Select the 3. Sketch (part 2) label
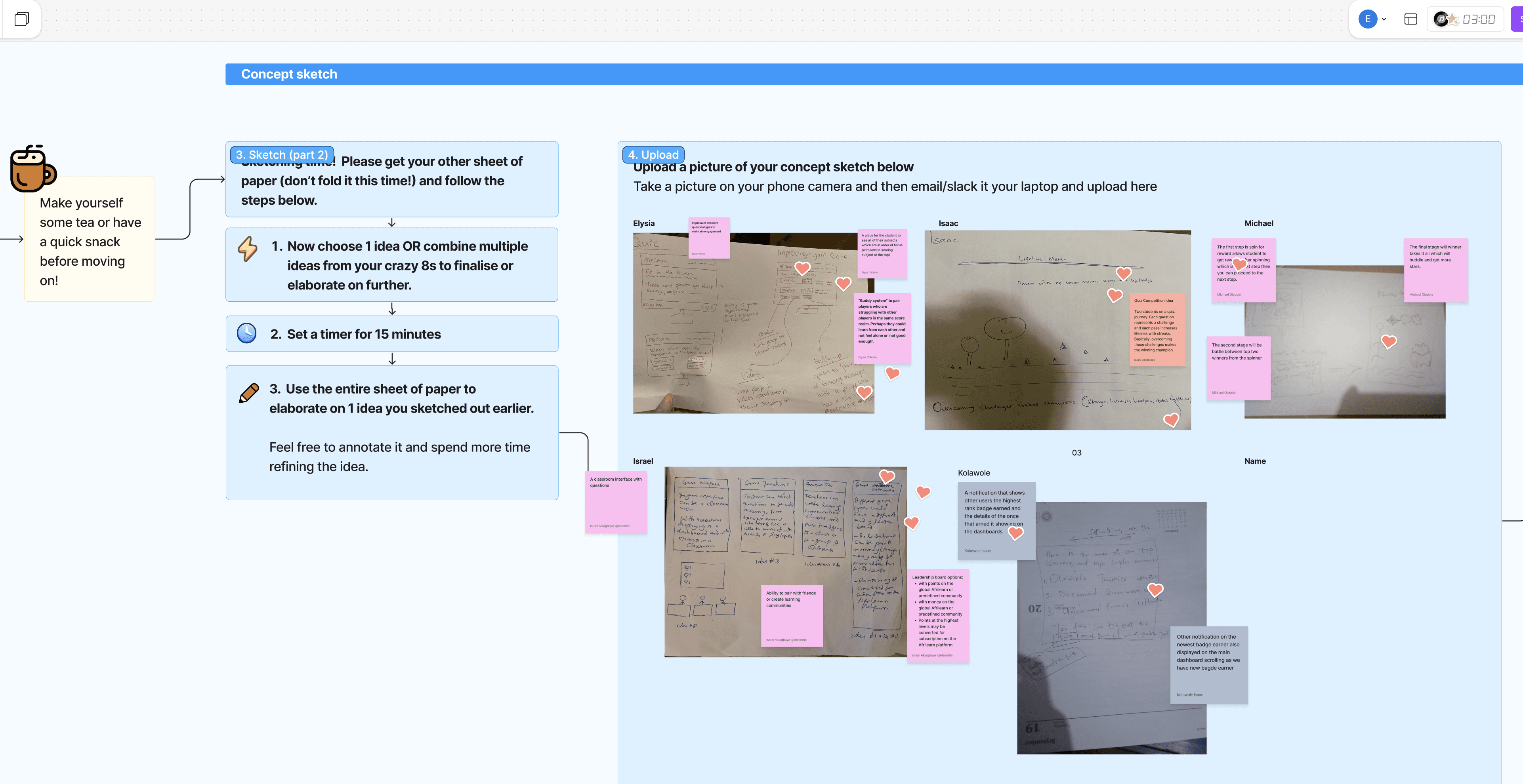The width and height of the screenshot is (1523, 784). (281, 155)
